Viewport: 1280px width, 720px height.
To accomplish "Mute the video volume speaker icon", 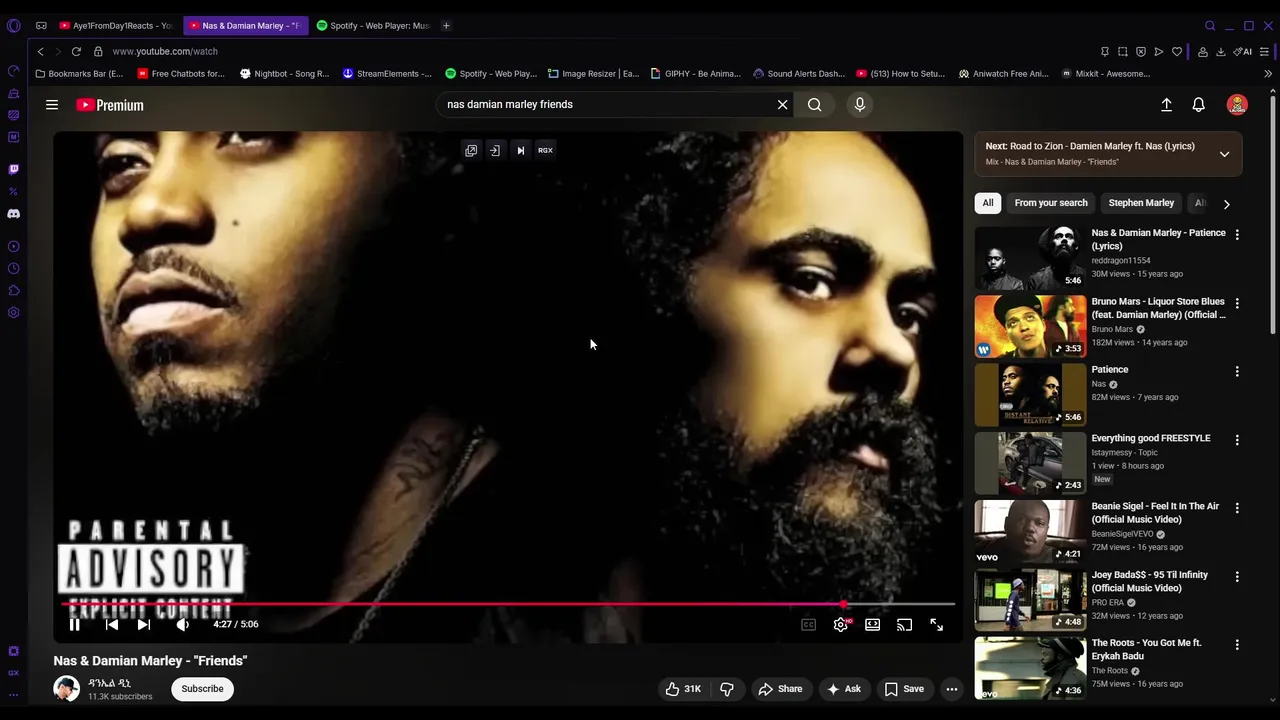I will tap(182, 624).
